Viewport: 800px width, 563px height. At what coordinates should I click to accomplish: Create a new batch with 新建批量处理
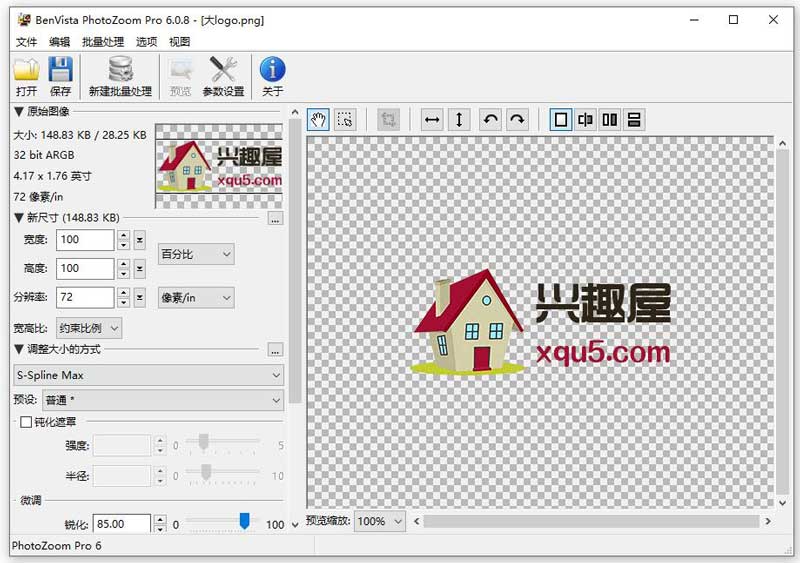click(x=120, y=76)
